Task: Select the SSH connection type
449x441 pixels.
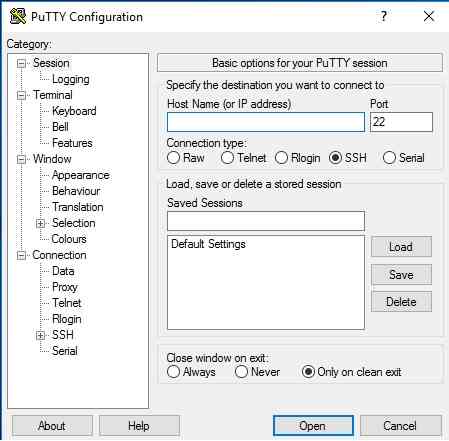Action: [335, 158]
